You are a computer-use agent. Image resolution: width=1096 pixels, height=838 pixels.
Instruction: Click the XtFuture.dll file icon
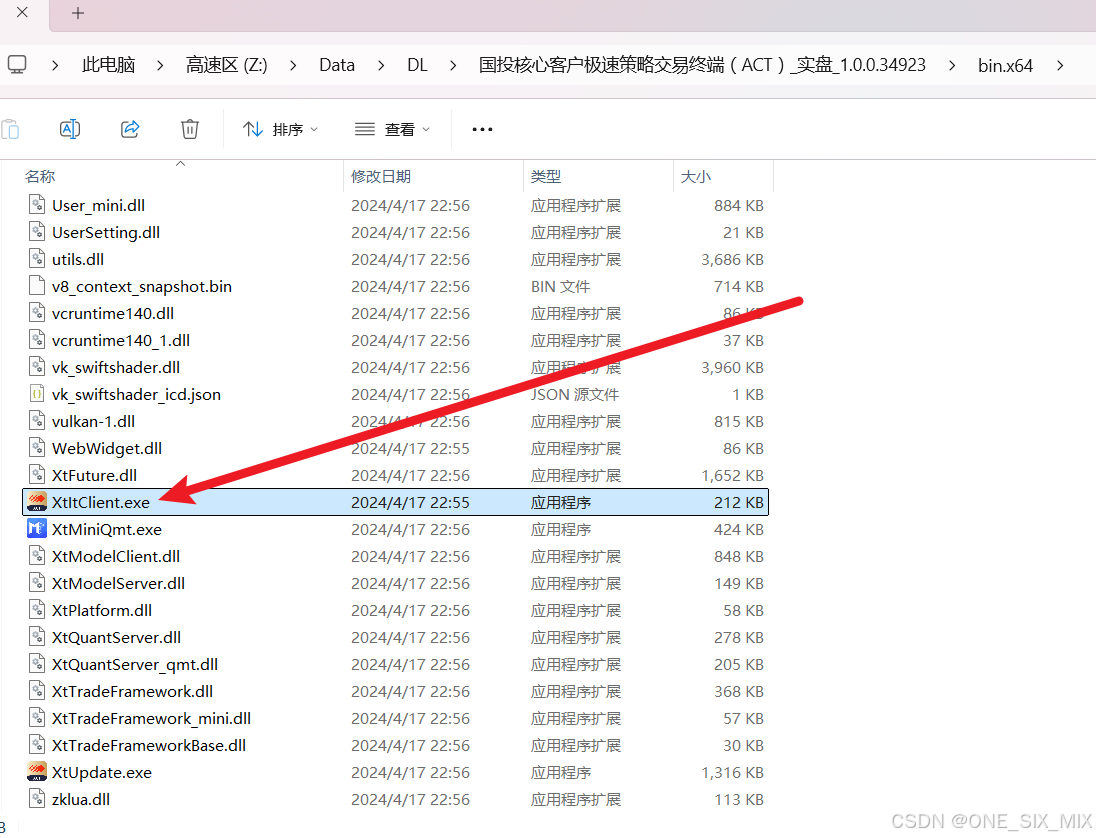[x=36, y=475]
